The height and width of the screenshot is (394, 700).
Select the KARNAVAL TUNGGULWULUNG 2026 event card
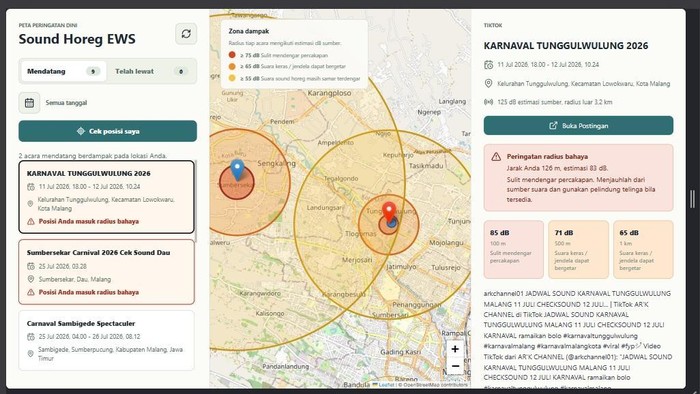click(106, 197)
